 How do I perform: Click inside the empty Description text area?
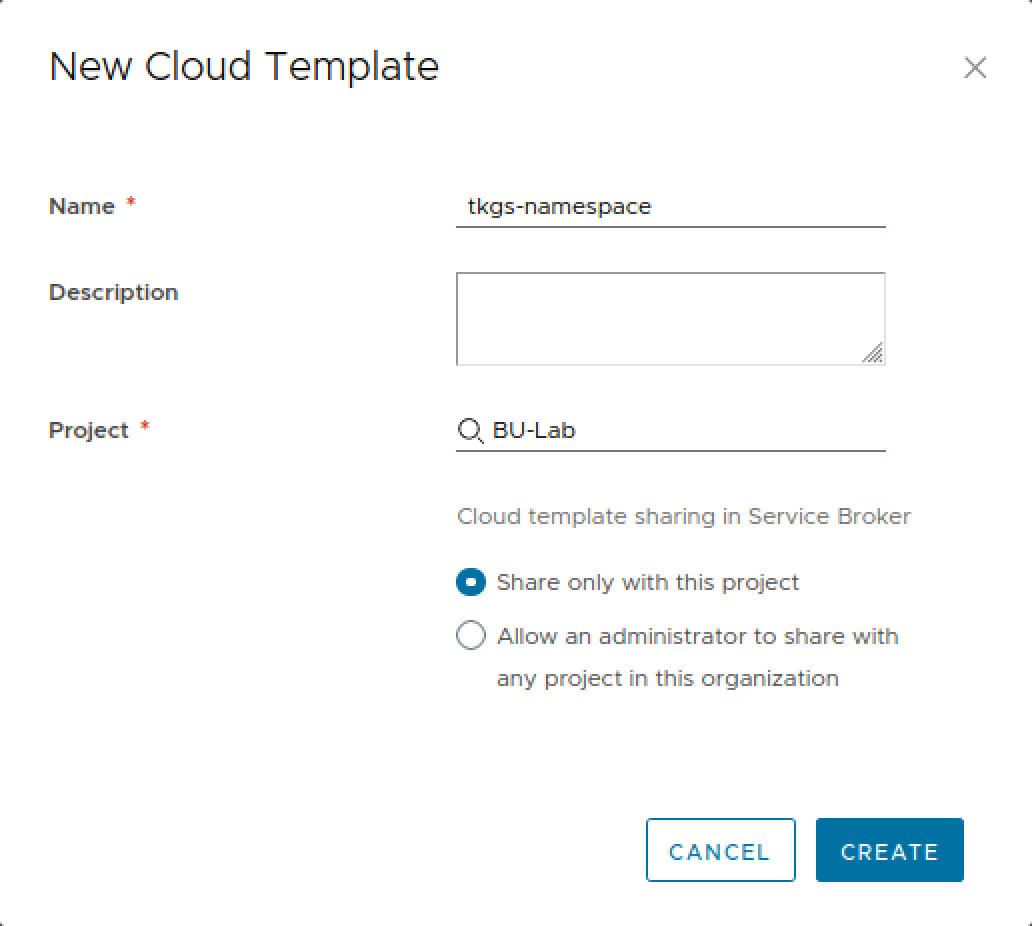[671, 319]
